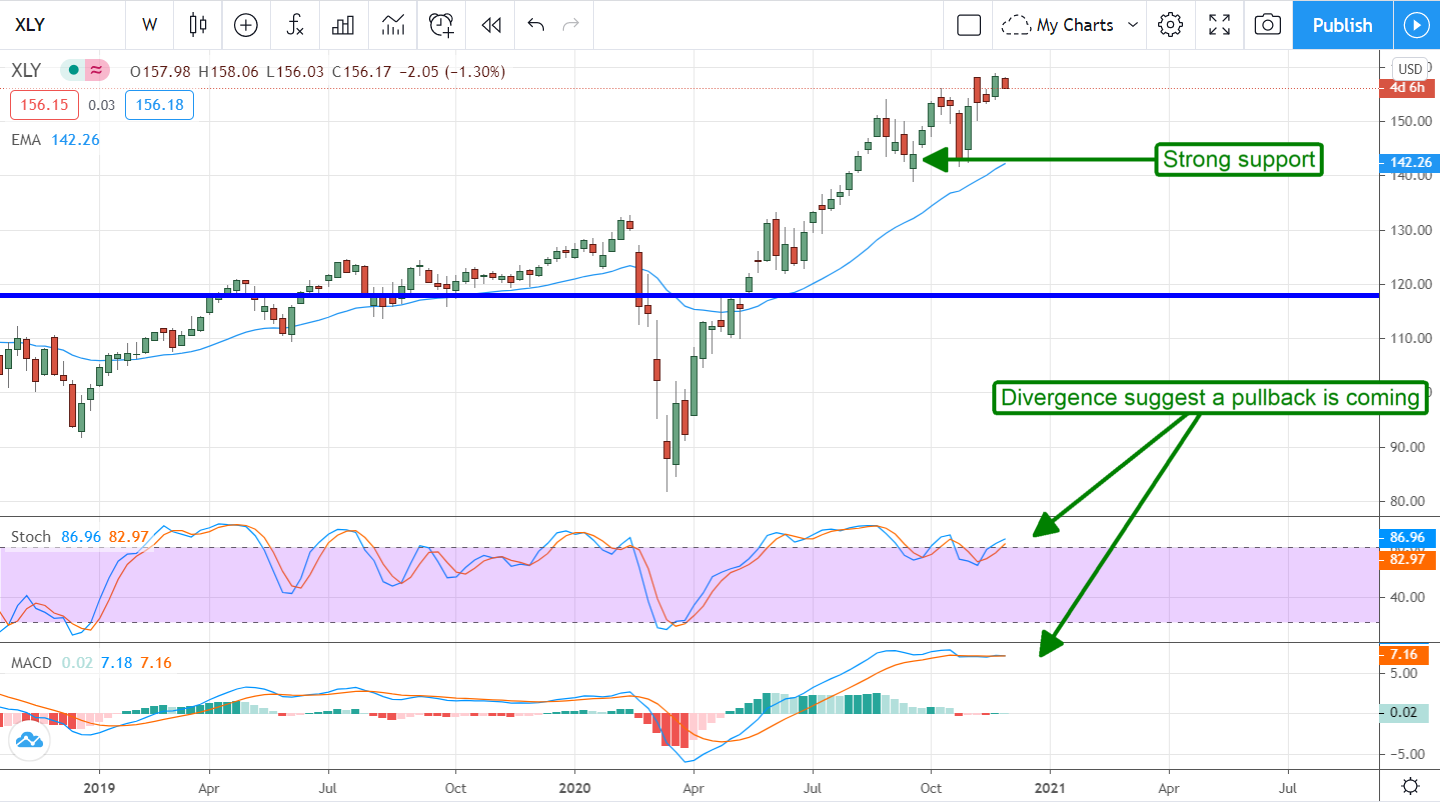Image resolution: width=1440 pixels, height=803 pixels.
Task: Change the weekly interval selector
Action: 150,25
